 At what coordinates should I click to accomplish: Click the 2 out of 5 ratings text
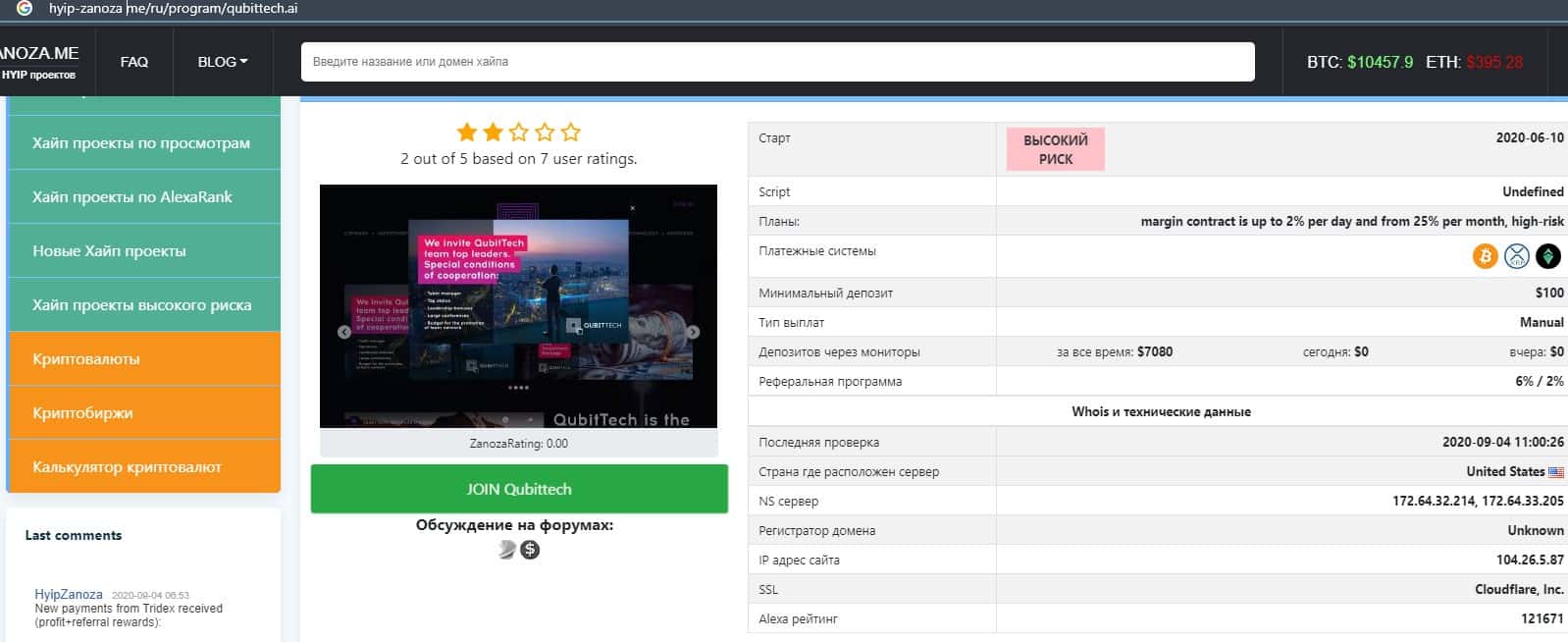518,158
